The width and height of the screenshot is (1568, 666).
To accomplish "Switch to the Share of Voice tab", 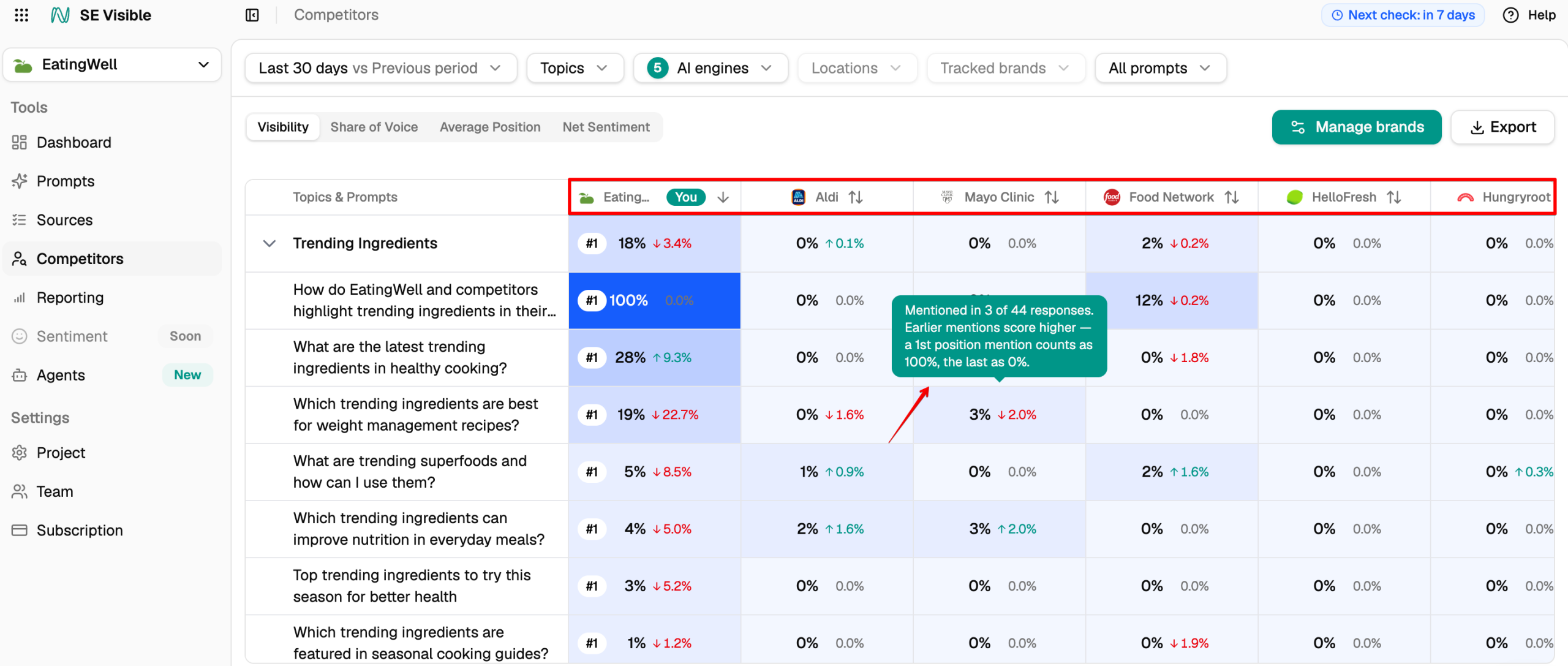I will tap(374, 127).
